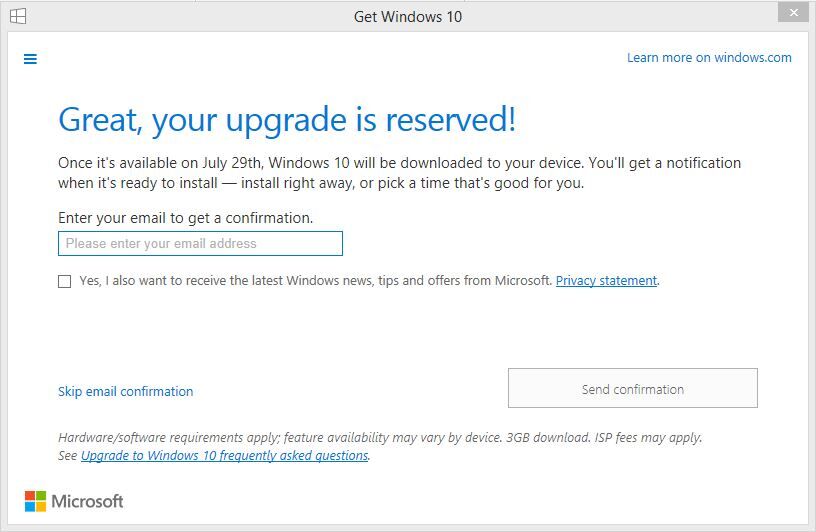This screenshot has width=816, height=532.
Task: Open the hamburger menu
Action: coord(30,59)
